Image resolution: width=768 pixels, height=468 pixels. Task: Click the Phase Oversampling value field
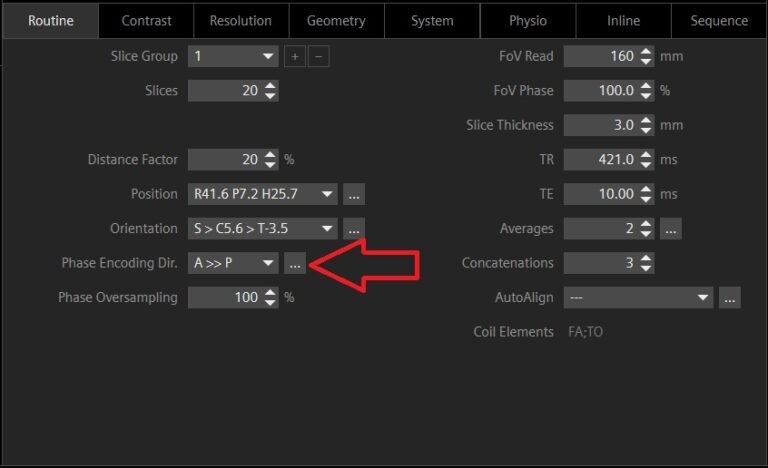[224, 297]
